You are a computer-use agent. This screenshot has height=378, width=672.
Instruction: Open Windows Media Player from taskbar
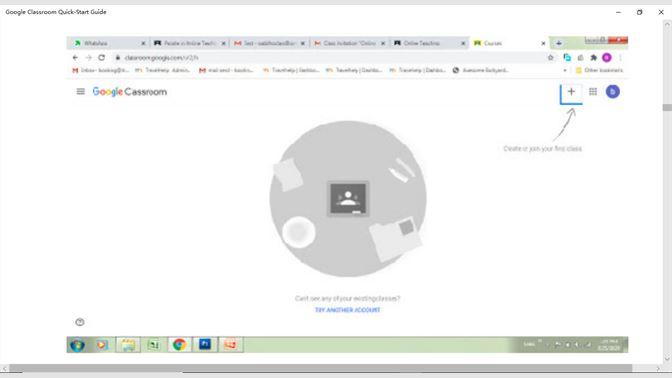point(102,345)
